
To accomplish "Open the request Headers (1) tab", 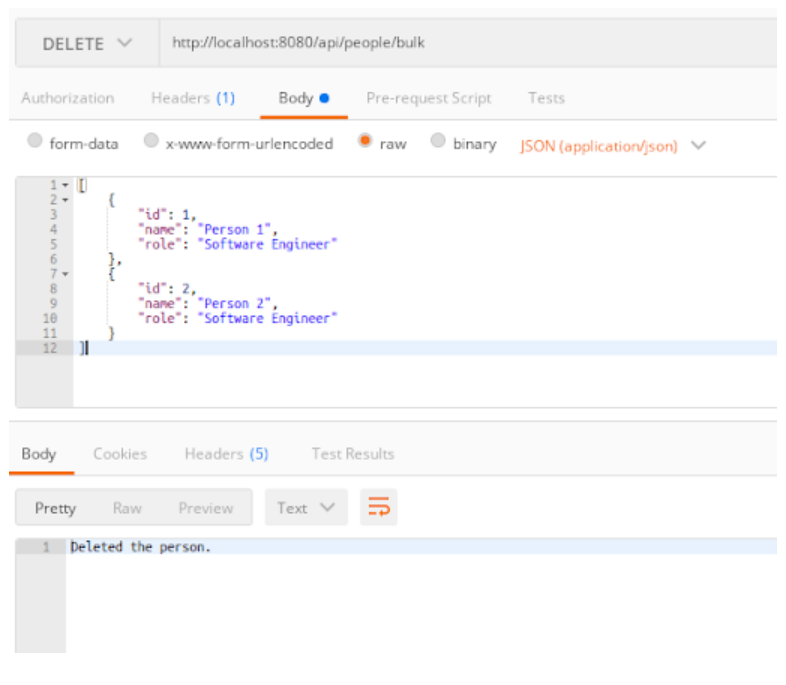I will point(193,98).
